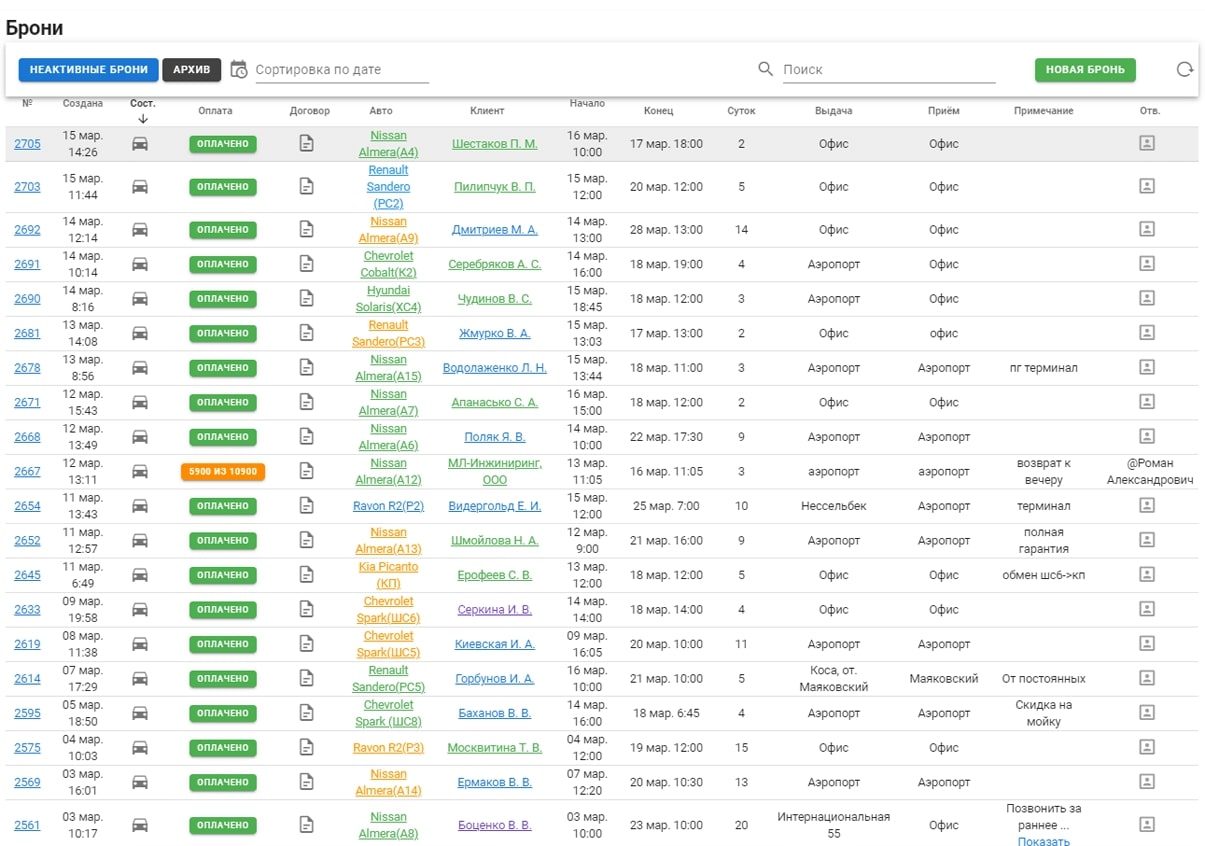Click the Создана column header
This screenshot has width=1205, height=846.
(x=82, y=104)
